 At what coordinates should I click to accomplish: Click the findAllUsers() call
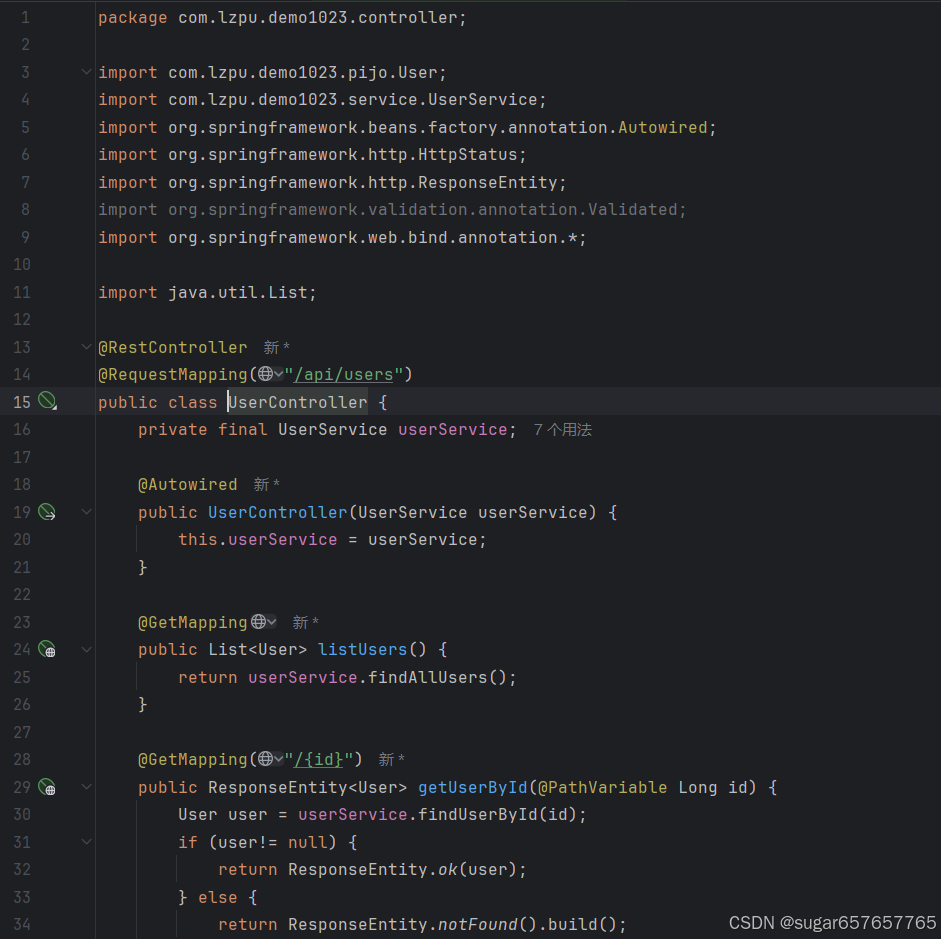(437, 677)
